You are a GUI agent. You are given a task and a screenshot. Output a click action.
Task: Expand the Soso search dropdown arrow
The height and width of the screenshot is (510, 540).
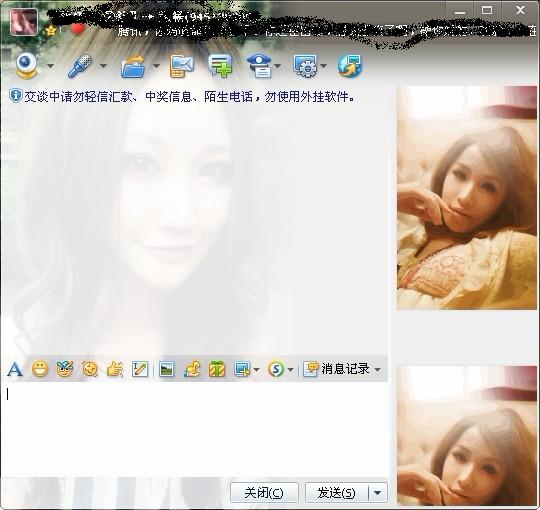point(290,370)
